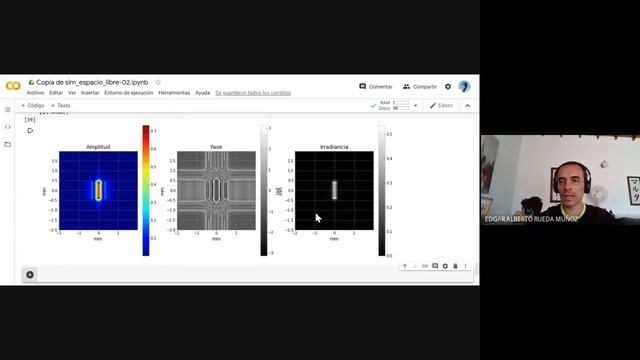This screenshot has width=640, height=360.
Task: Rename the notebook title Copia de sim_espacio_libre-02.ipynb
Action: pos(92,82)
